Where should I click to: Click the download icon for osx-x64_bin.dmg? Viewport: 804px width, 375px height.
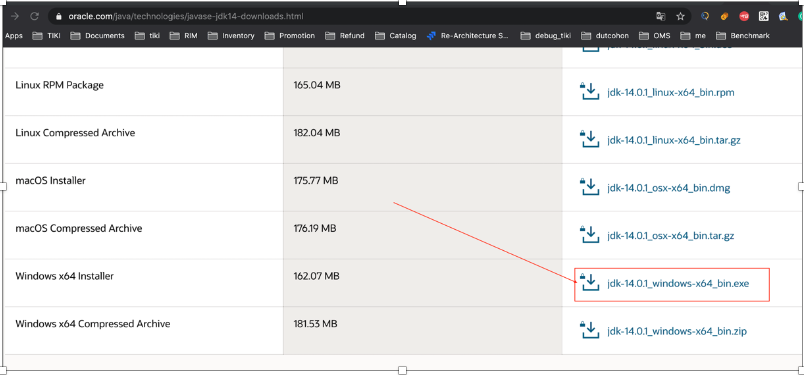[589, 187]
